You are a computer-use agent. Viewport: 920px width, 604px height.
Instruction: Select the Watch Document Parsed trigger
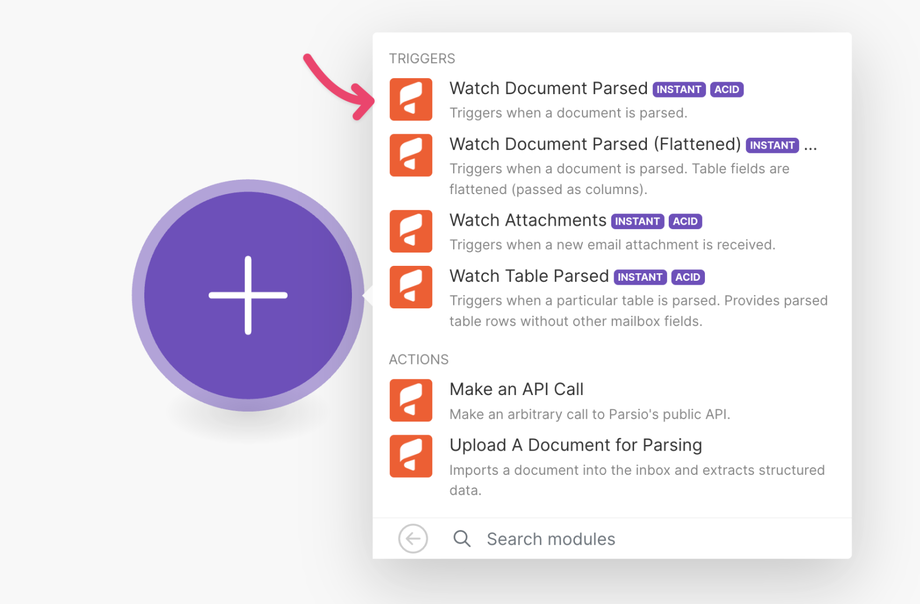tap(612, 99)
